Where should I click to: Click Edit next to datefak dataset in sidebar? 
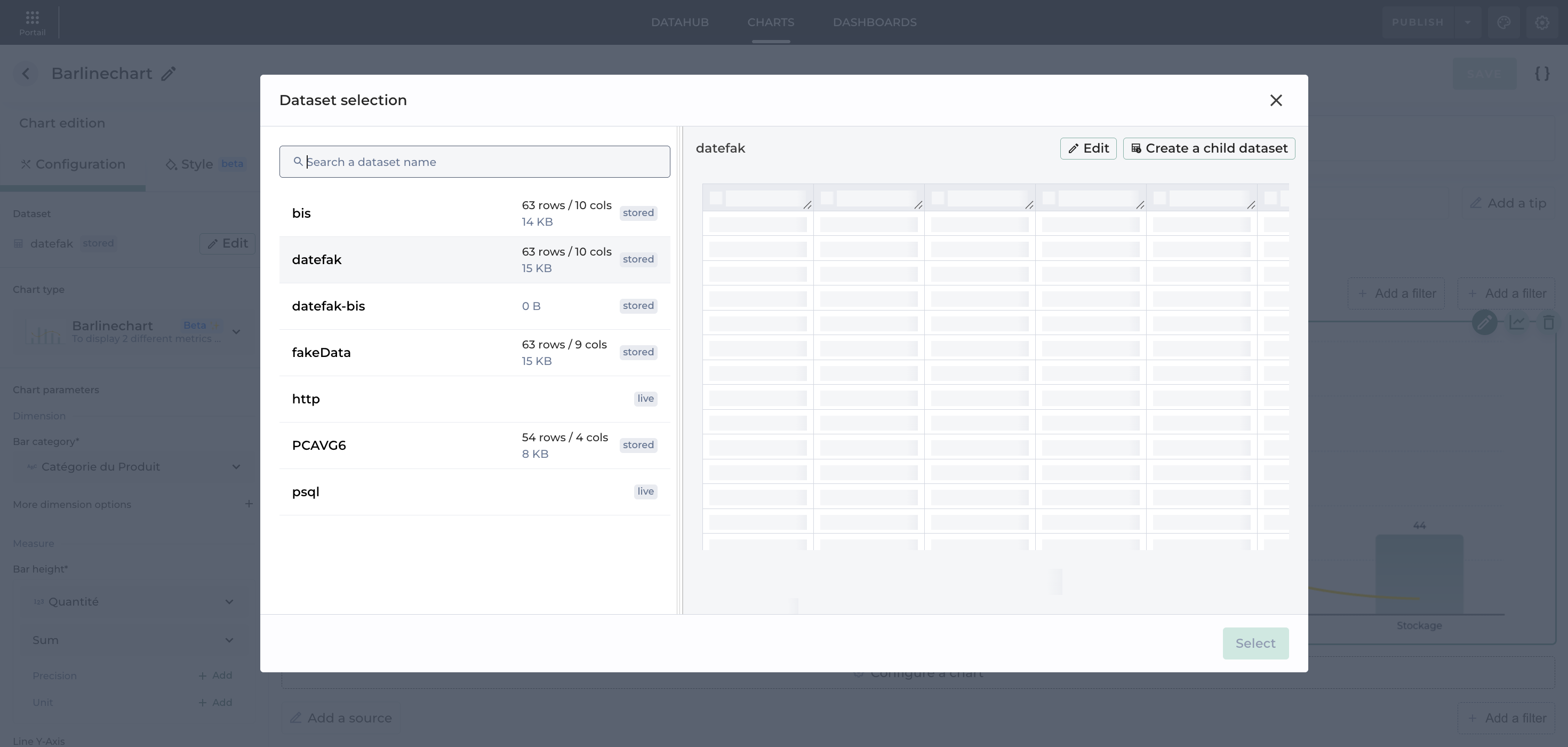pos(227,243)
